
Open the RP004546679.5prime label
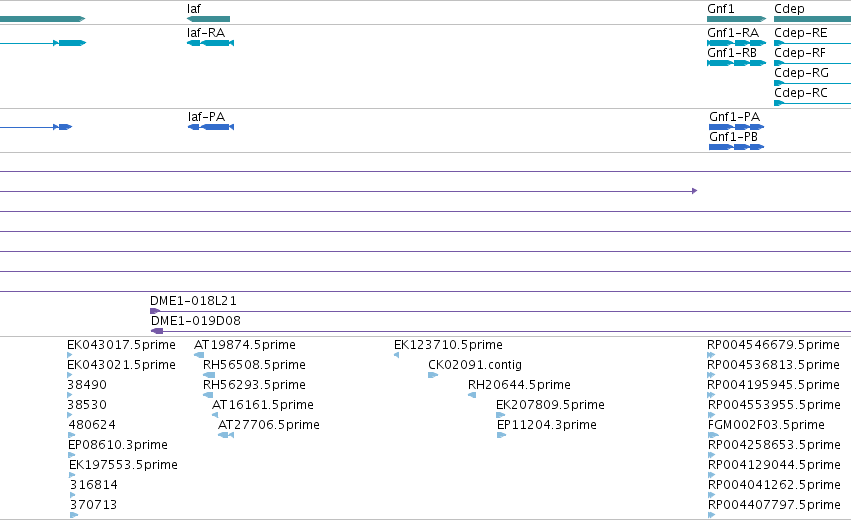[773, 345]
